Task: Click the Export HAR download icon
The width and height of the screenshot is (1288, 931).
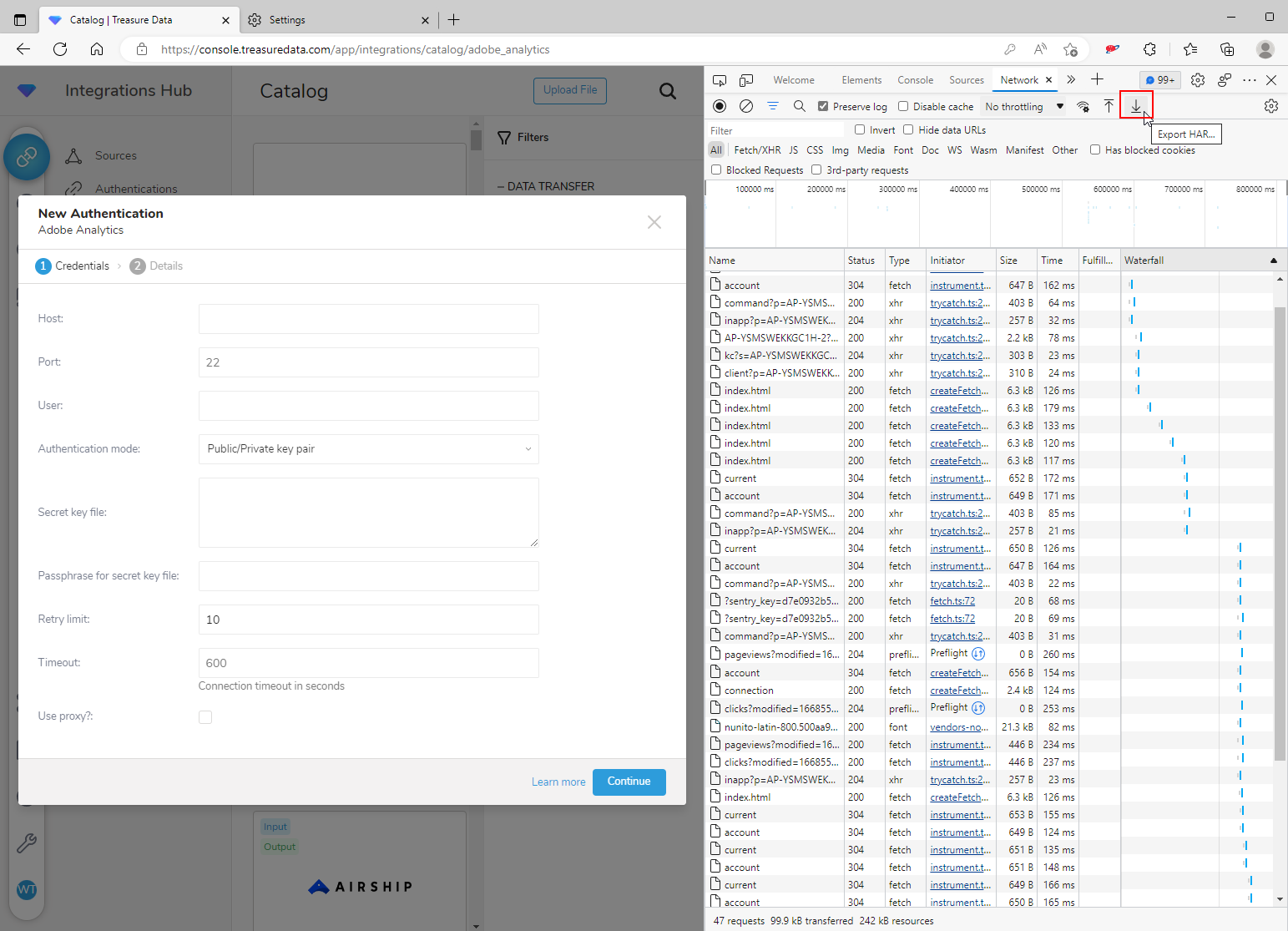Action: tap(1135, 106)
